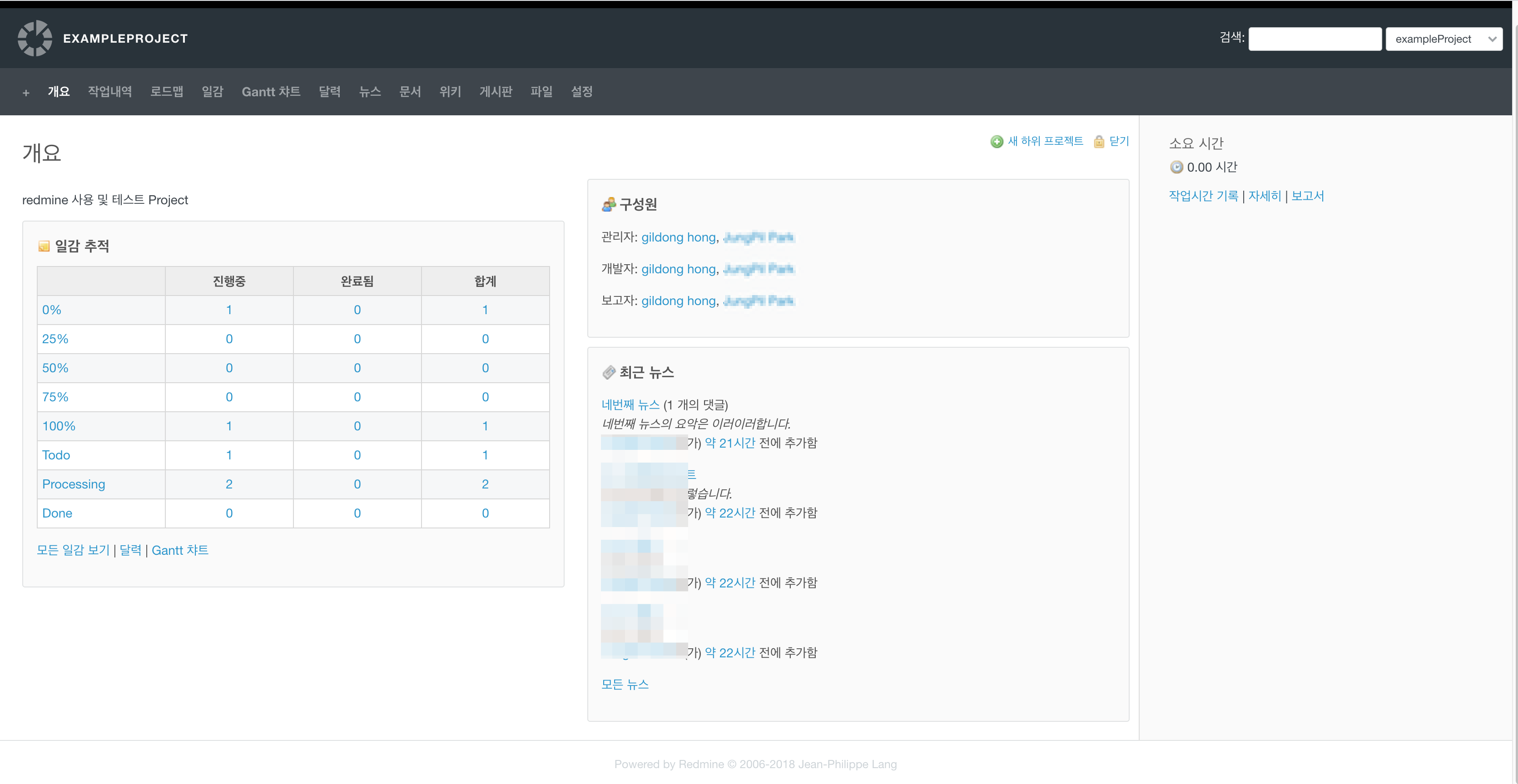The width and height of the screenshot is (1518, 784).
Task: Click the ExampleProject circular logo icon
Action: pyautogui.click(x=35, y=38)
